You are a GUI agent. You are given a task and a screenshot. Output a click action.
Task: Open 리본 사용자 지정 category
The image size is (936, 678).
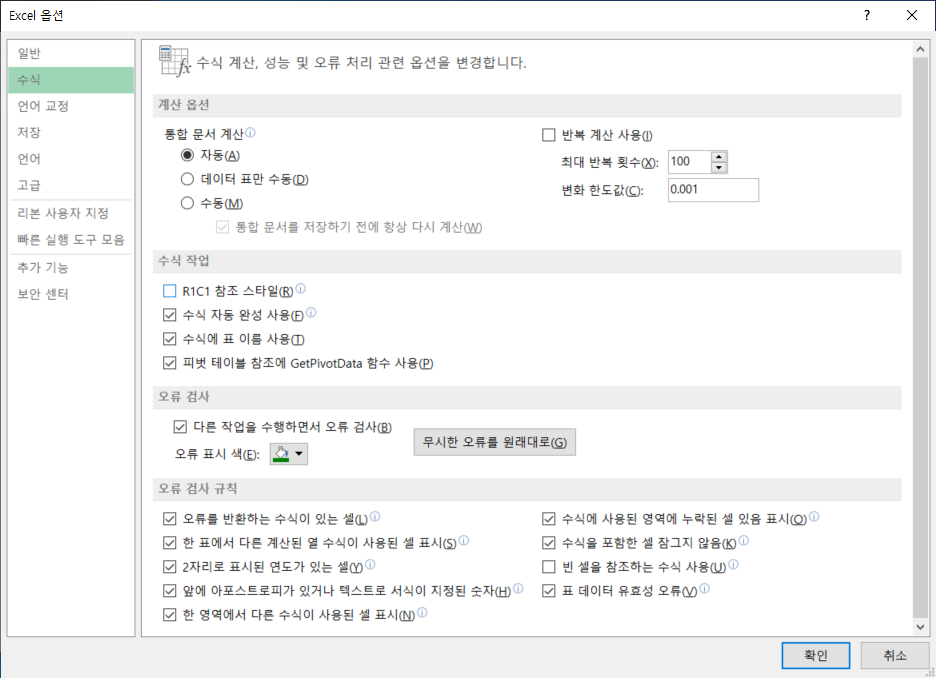pyautogui.click(x=71, y=213)
